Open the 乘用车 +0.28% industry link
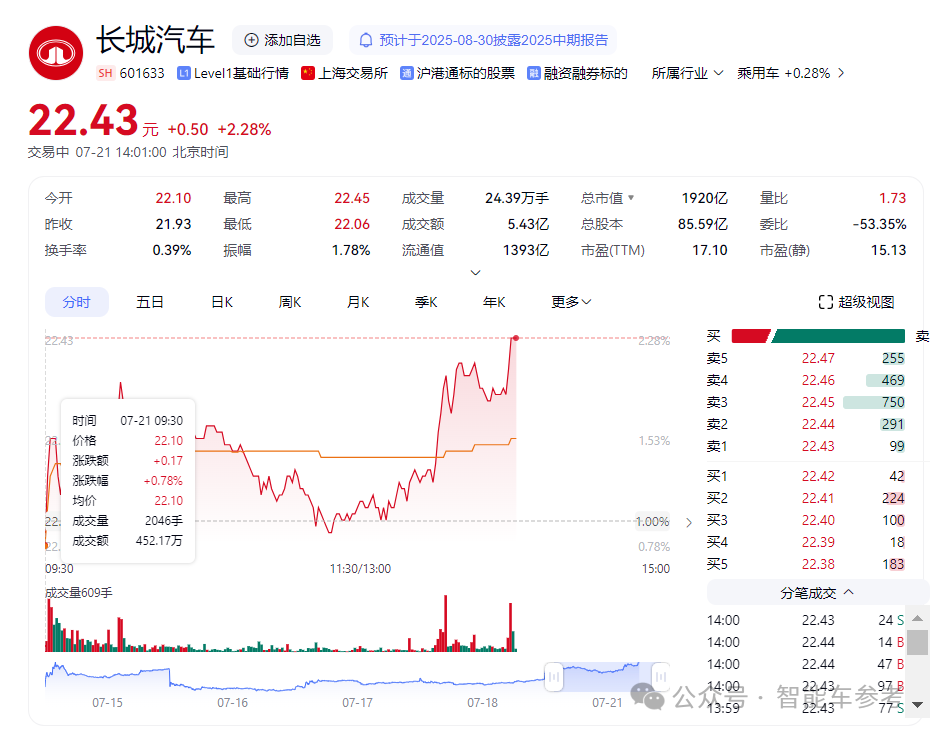 click(x=790, y=73)
